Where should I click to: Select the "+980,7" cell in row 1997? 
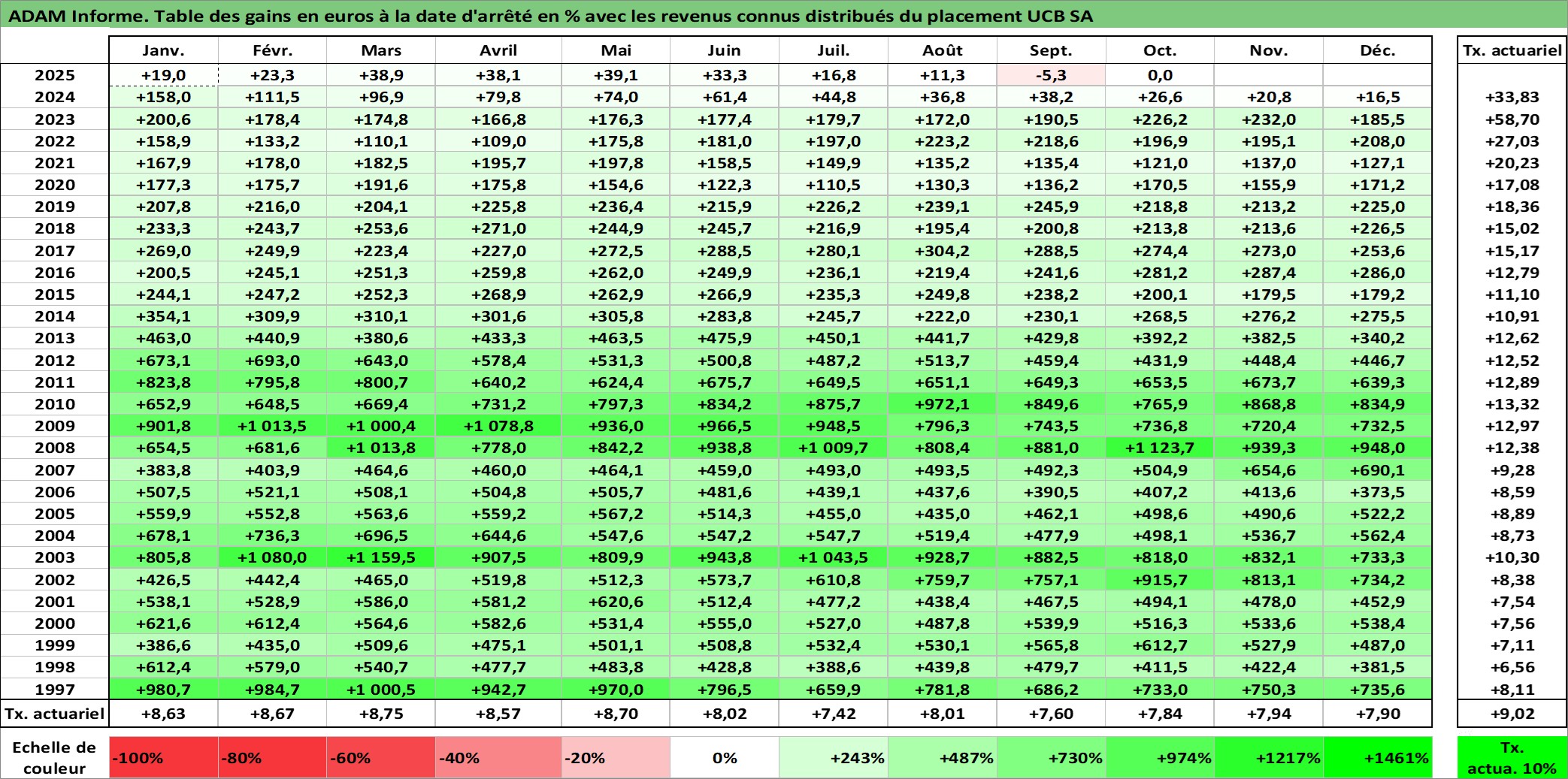click(x=163, y=689)
